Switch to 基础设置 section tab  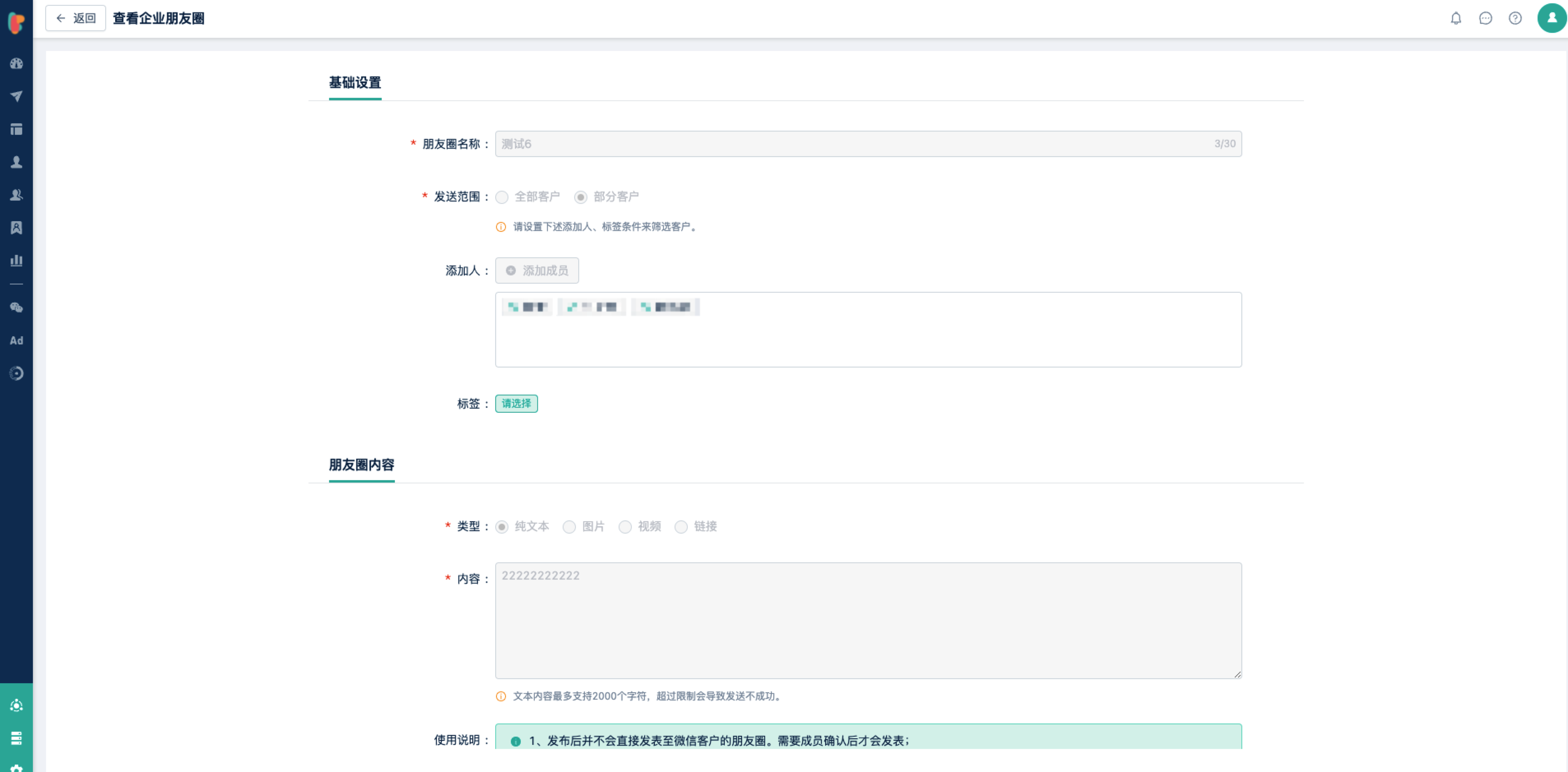355,83
